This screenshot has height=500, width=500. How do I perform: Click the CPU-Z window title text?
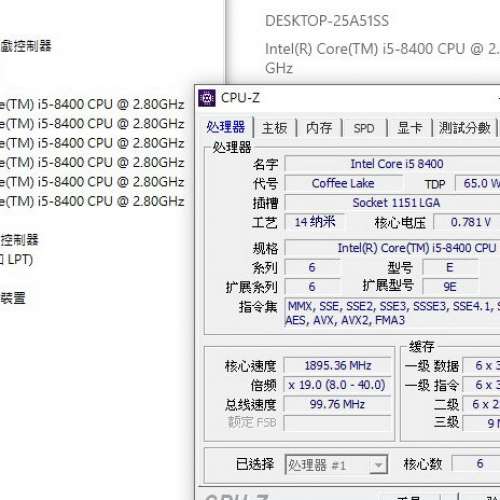pos(240,98)
